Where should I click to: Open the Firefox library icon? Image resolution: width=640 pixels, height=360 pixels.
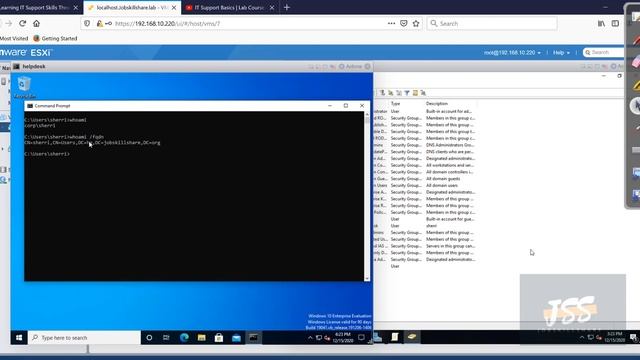(x=602, y=24)
